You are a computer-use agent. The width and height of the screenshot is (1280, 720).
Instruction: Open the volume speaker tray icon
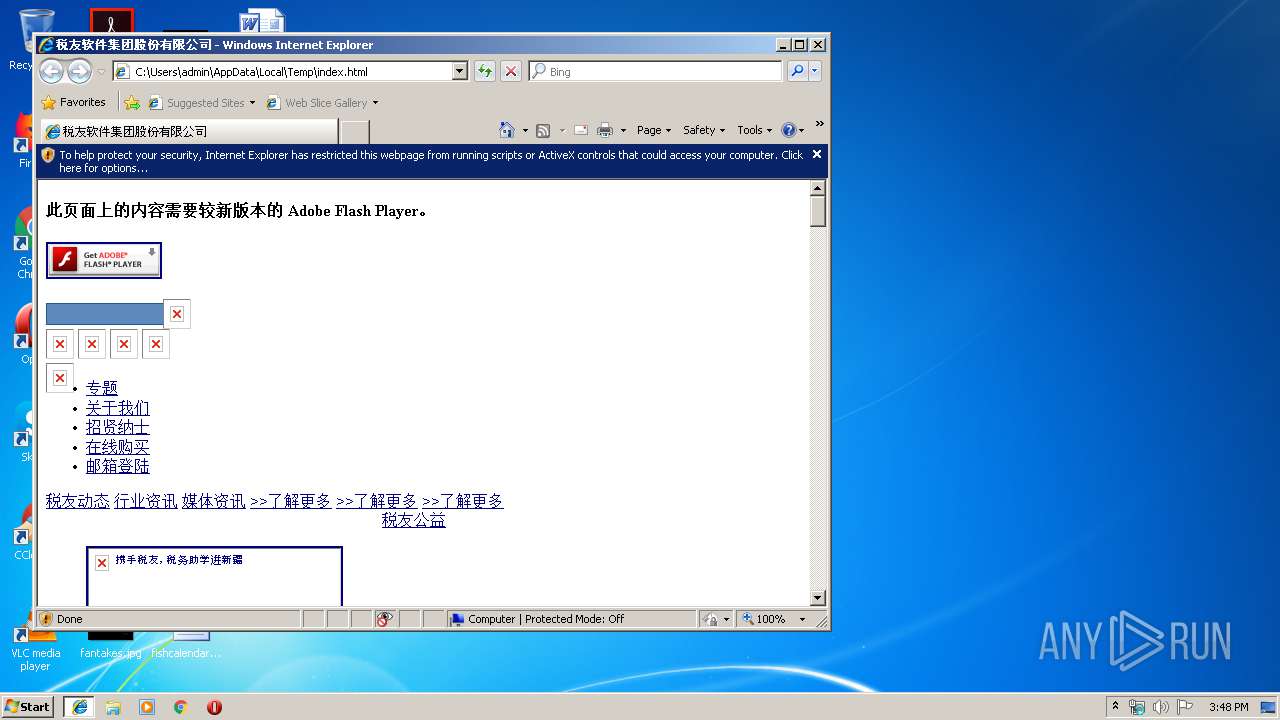point(1160,707)
